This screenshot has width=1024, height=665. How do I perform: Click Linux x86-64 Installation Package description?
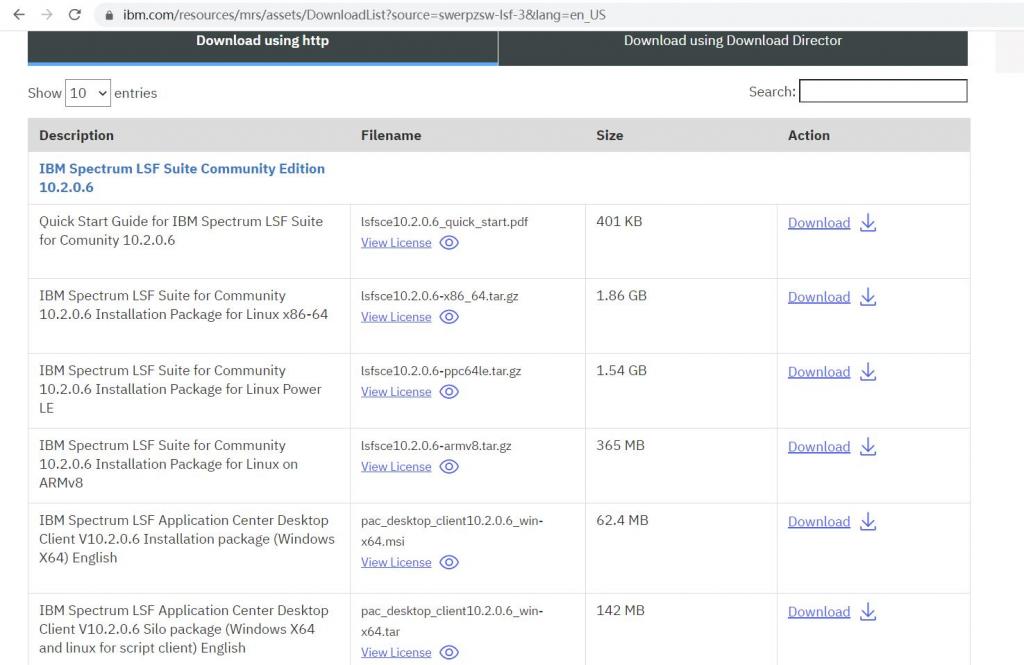pyautogui.click(x=184, y=305)
